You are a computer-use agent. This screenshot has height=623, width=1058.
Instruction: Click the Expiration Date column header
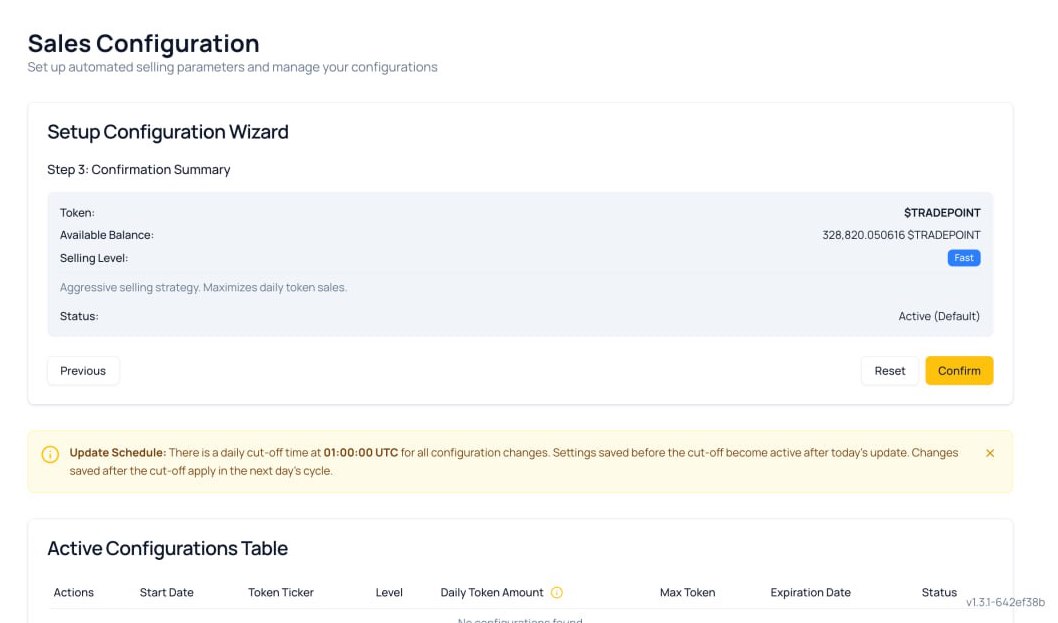pos(810,592)
